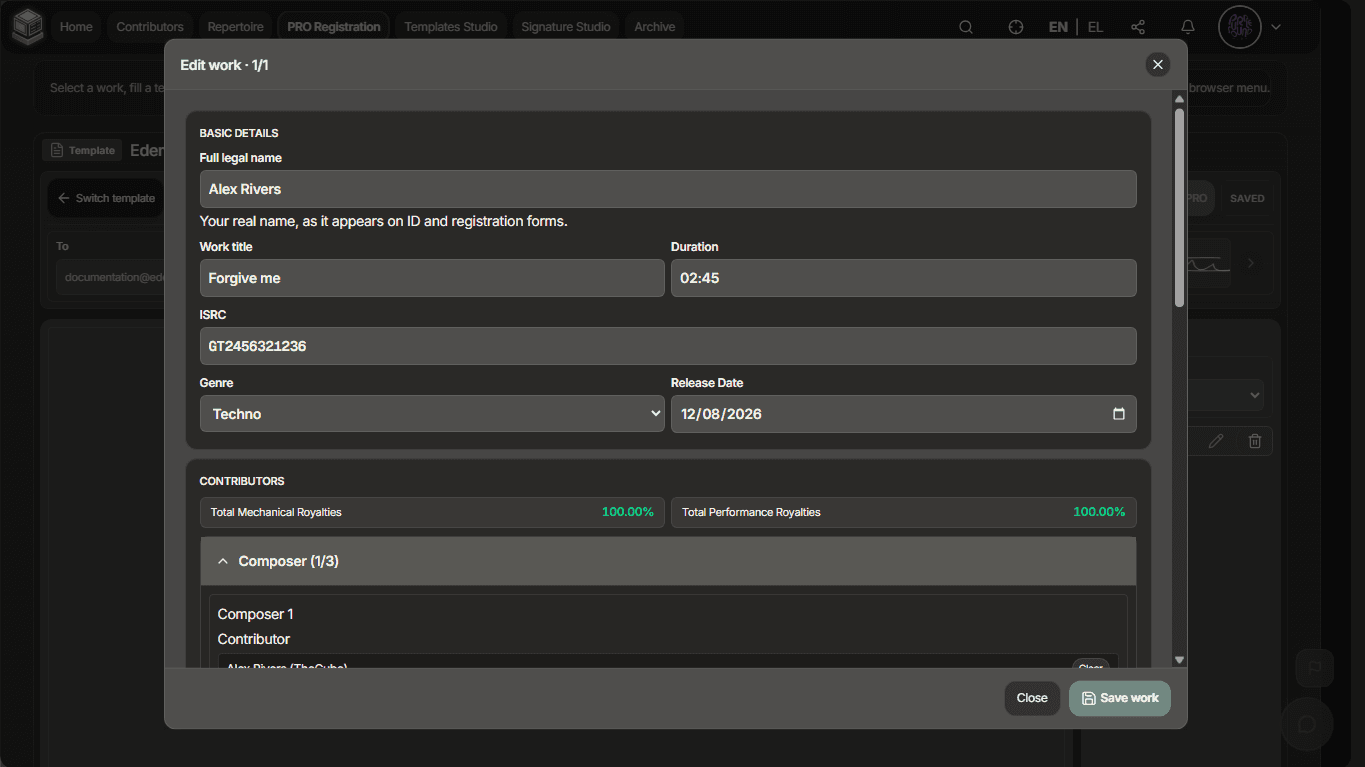Click the user avatar profile picture

[x=1240, y=27]
